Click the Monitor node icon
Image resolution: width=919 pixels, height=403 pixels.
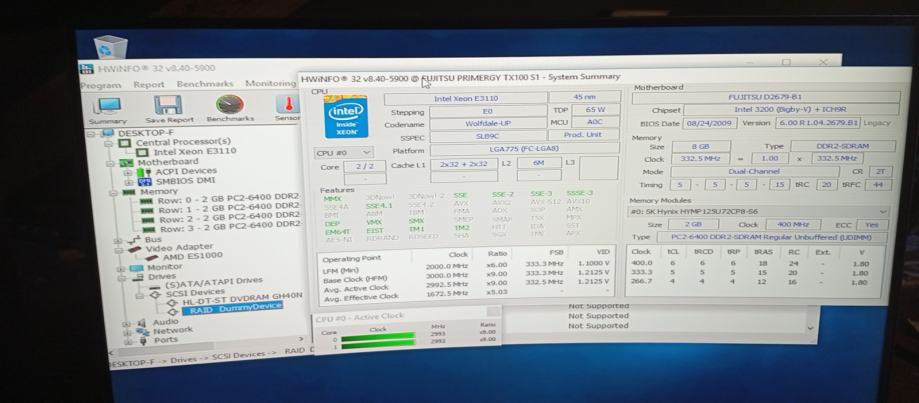137,268
